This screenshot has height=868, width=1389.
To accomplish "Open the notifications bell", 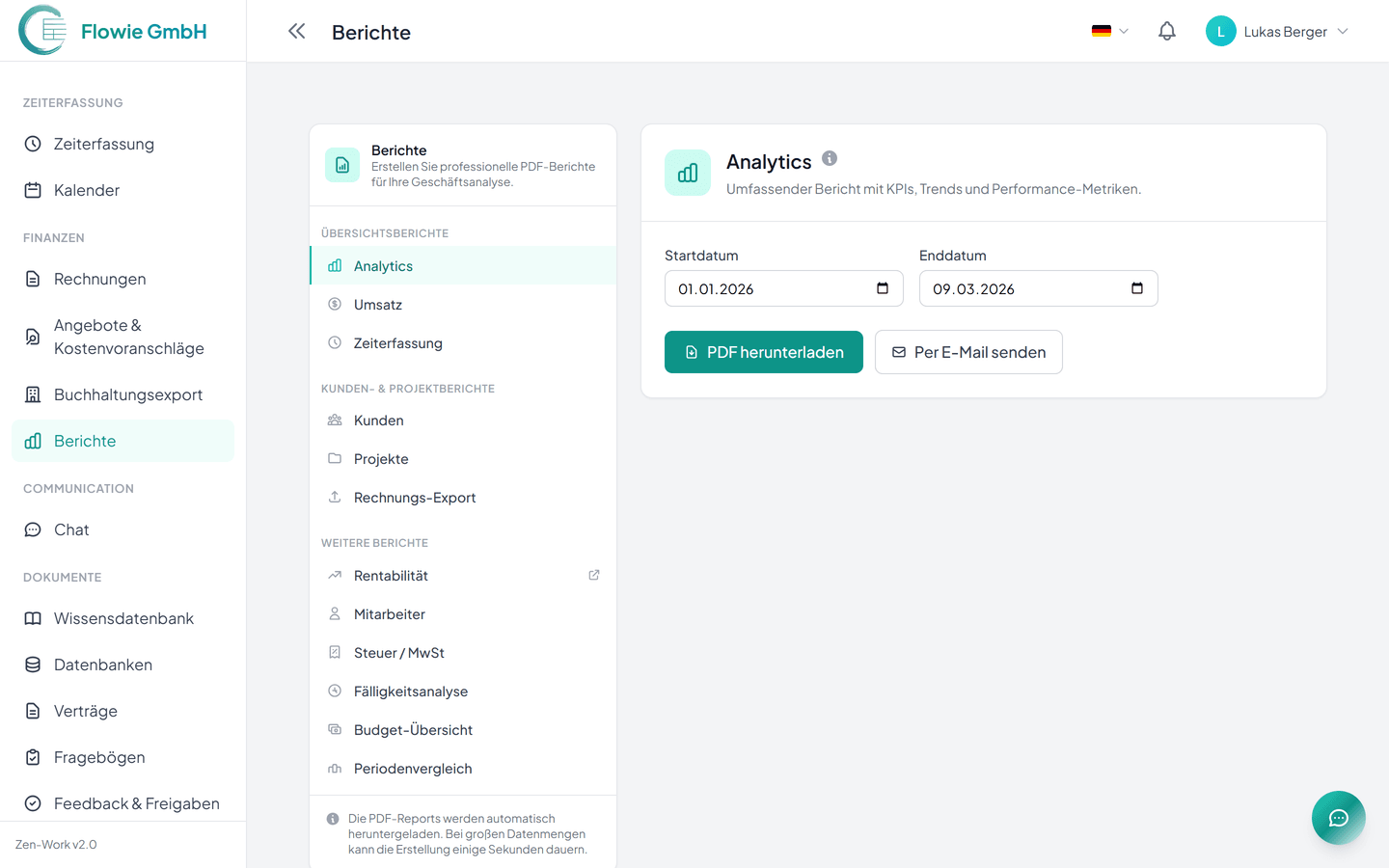I will pos(1166,32).
